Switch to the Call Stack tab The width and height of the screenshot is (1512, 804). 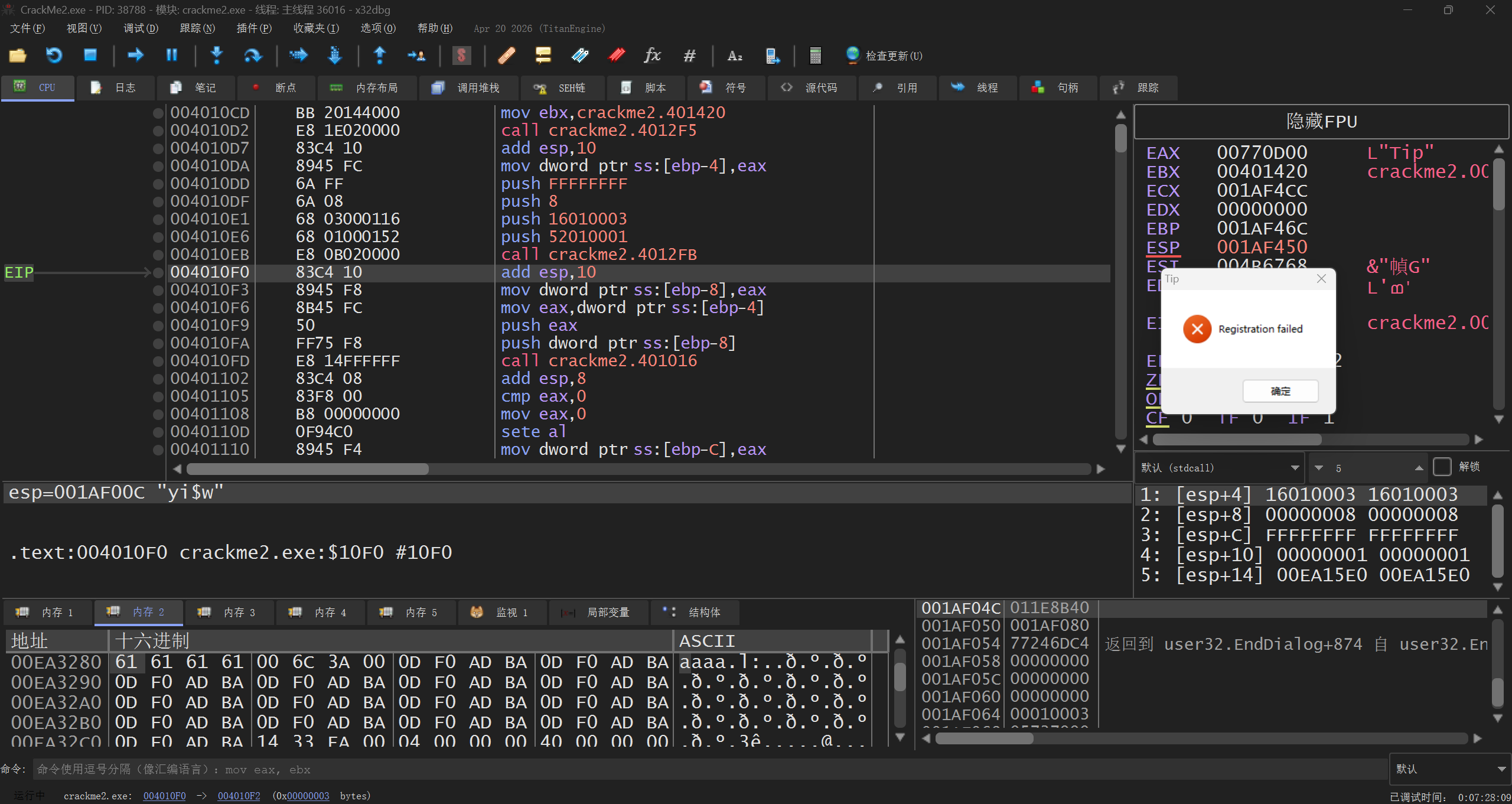[468, 87]
